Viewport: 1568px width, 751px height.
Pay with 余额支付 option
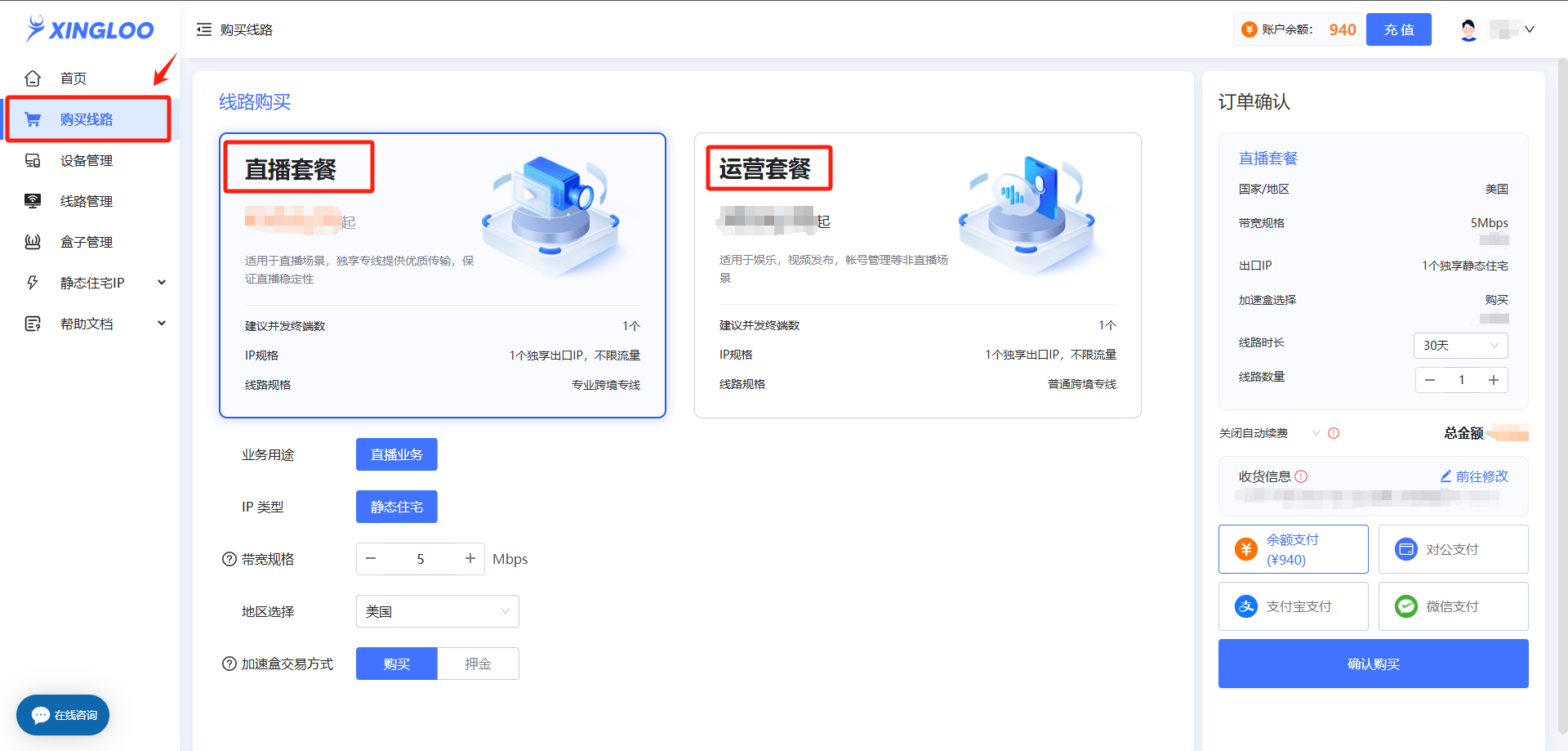pyautogui.click(x=1294, y=549)
